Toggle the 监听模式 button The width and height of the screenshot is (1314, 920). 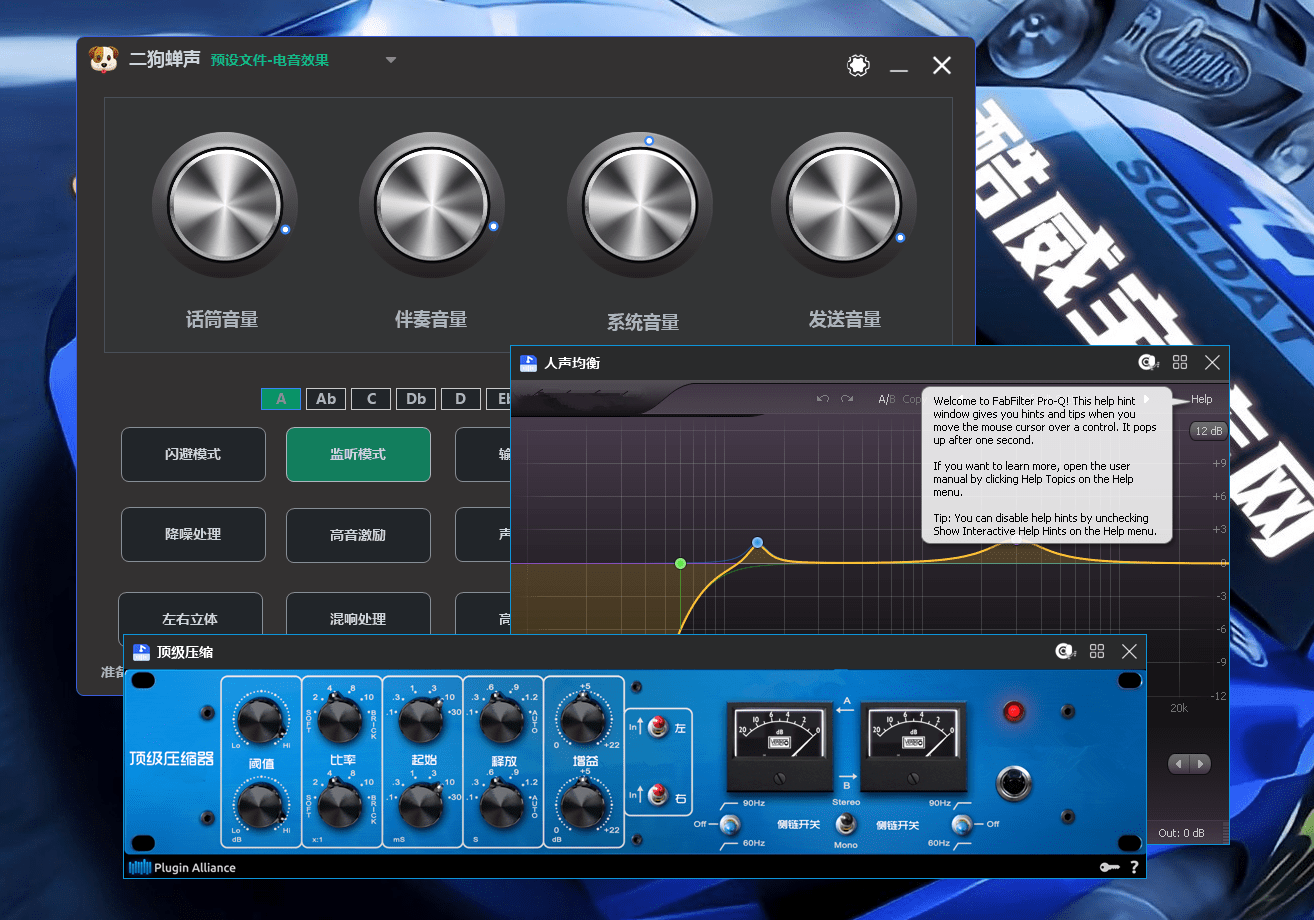tap(358, 454)
